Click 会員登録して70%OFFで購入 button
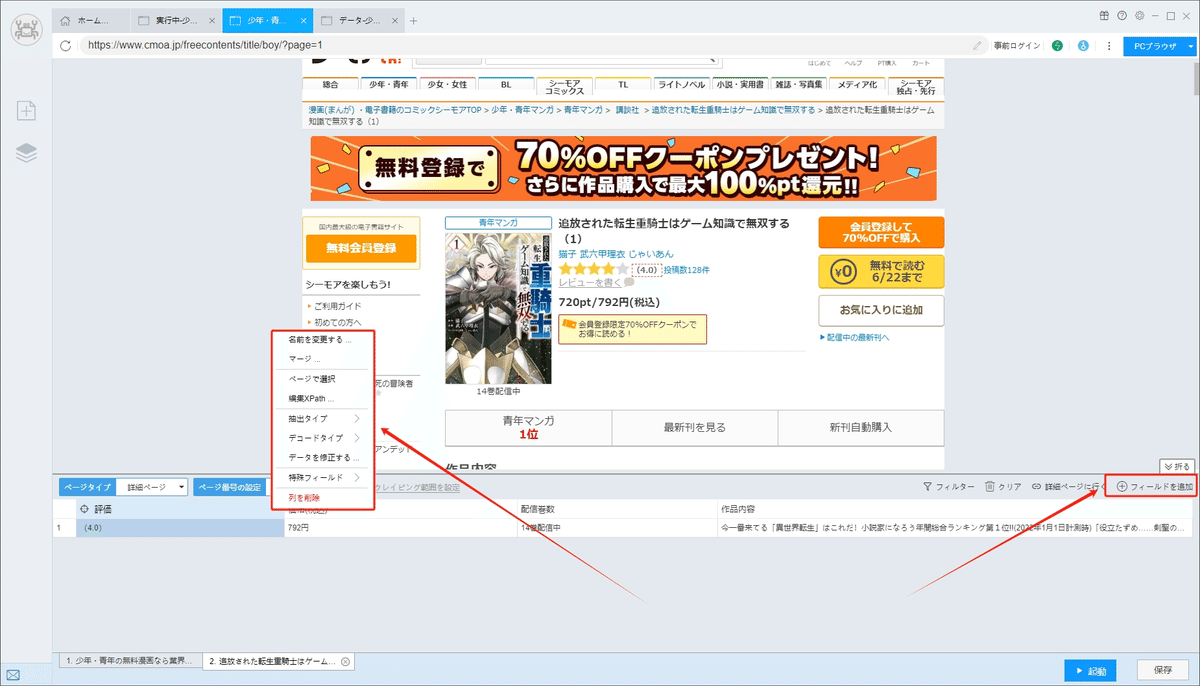Screen dimensions: 1200x686 [x=881, y=232]
